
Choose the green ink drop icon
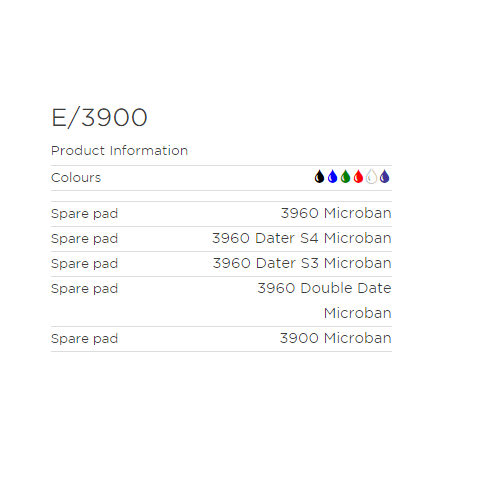(346, 177)
